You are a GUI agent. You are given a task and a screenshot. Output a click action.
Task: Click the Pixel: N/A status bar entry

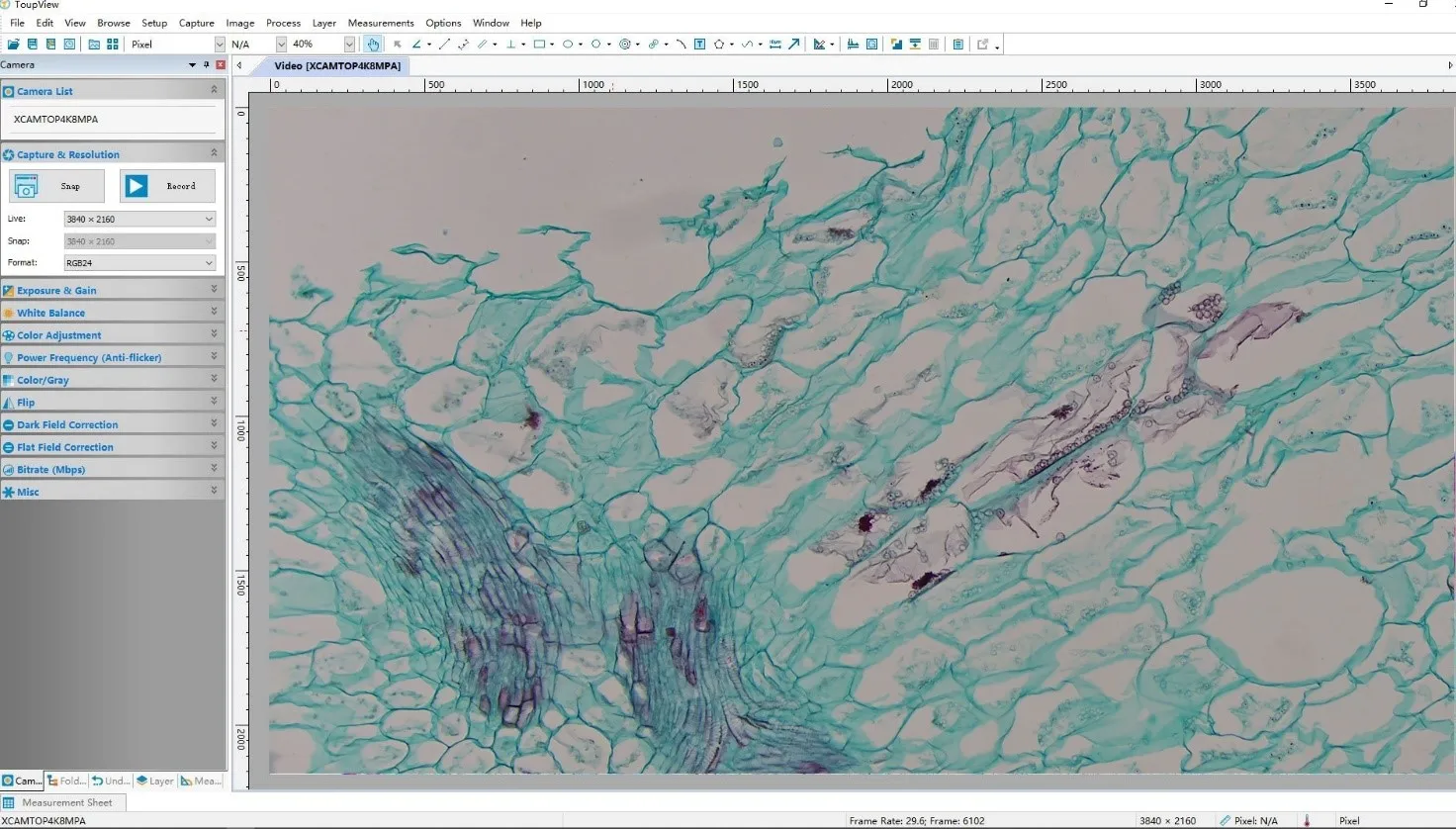click(1249, 821)
